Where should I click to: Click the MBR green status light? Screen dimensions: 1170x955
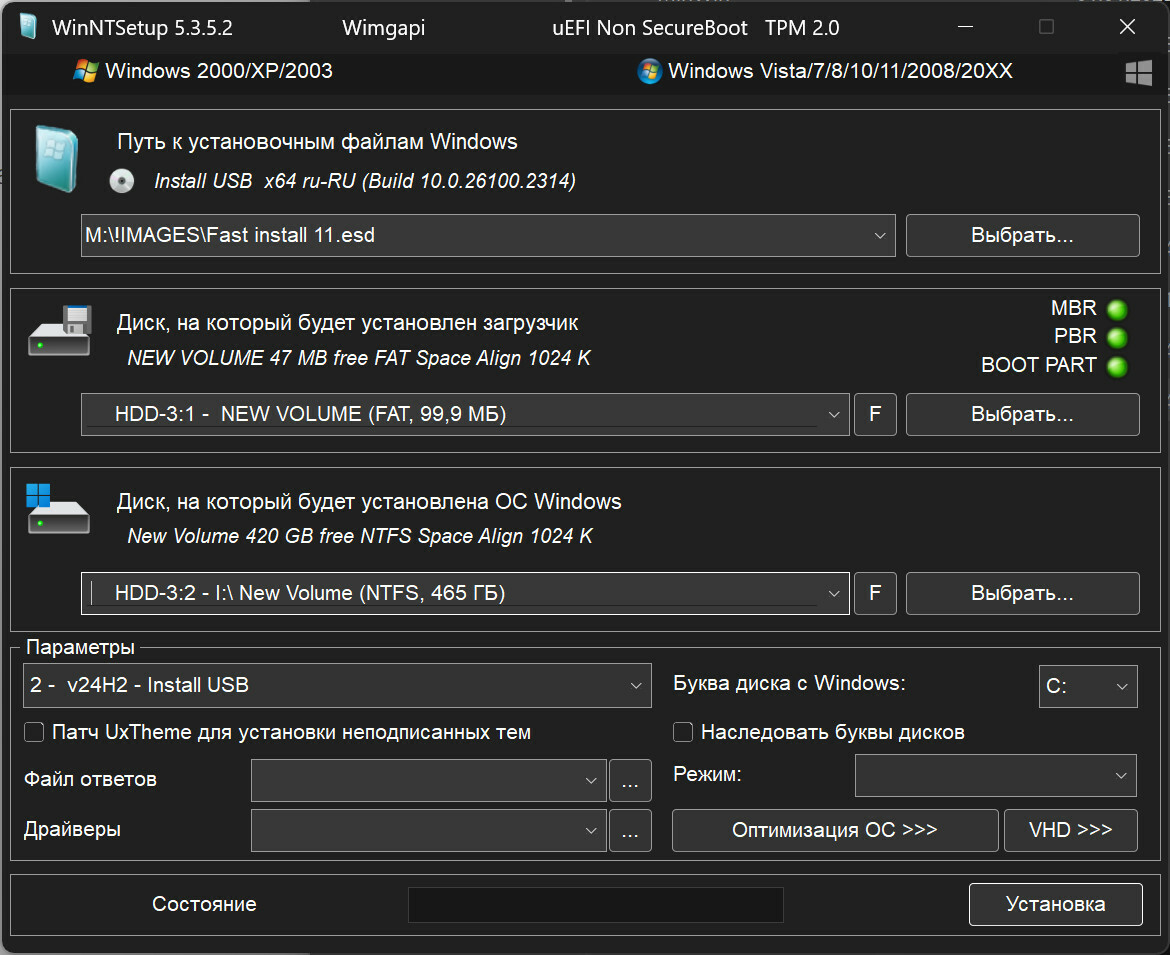coord(1117,309)
